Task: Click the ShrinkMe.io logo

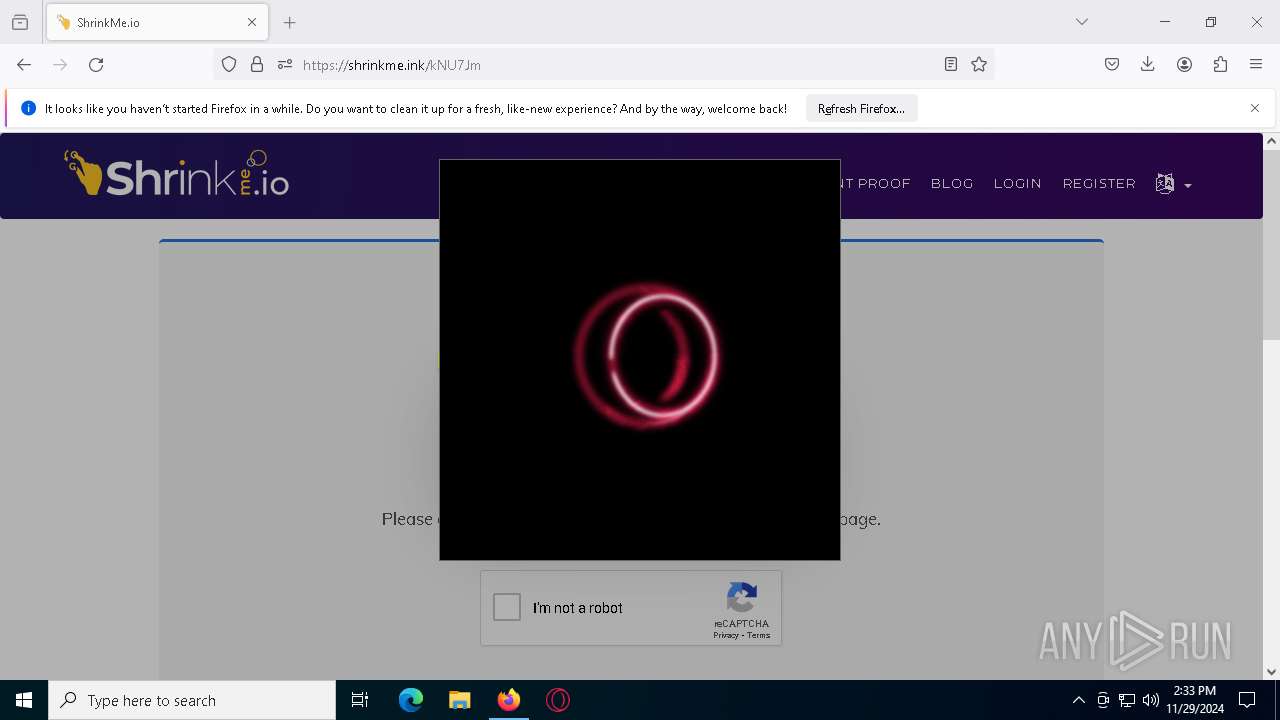Action: pyautogui.click(x=177, y=173)
